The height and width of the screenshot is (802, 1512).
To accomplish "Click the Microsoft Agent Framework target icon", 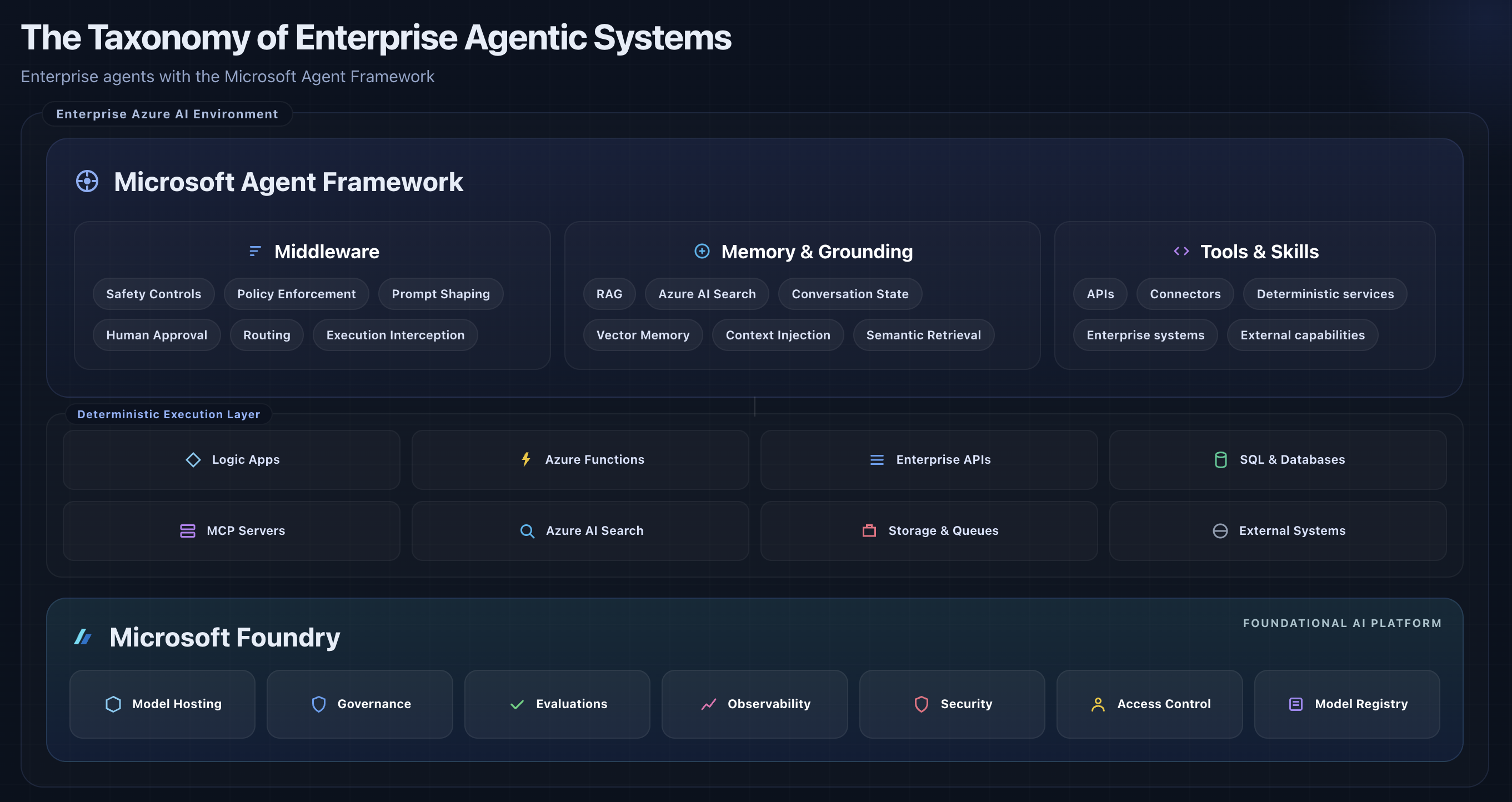I will tap(87, 181).
